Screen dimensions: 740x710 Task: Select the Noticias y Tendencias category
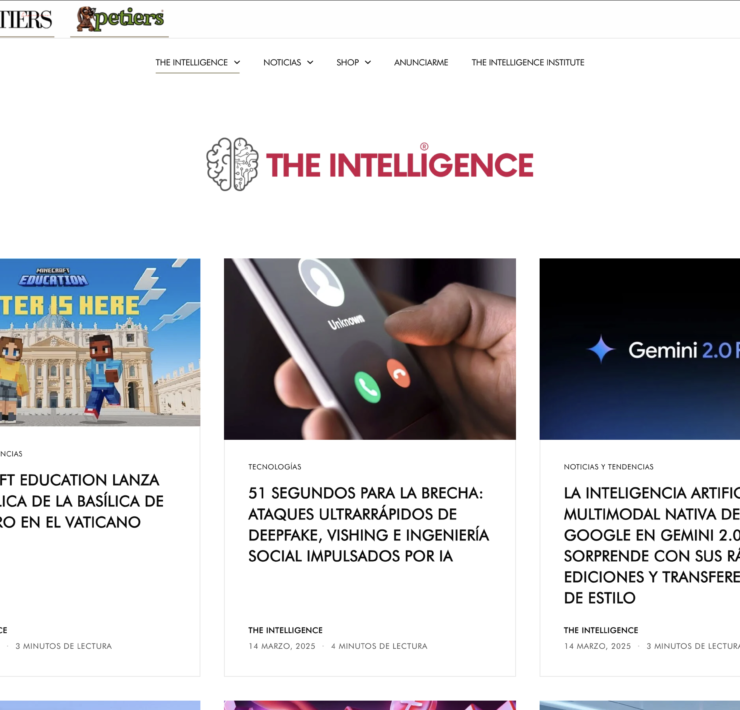[x=608, y=467]
